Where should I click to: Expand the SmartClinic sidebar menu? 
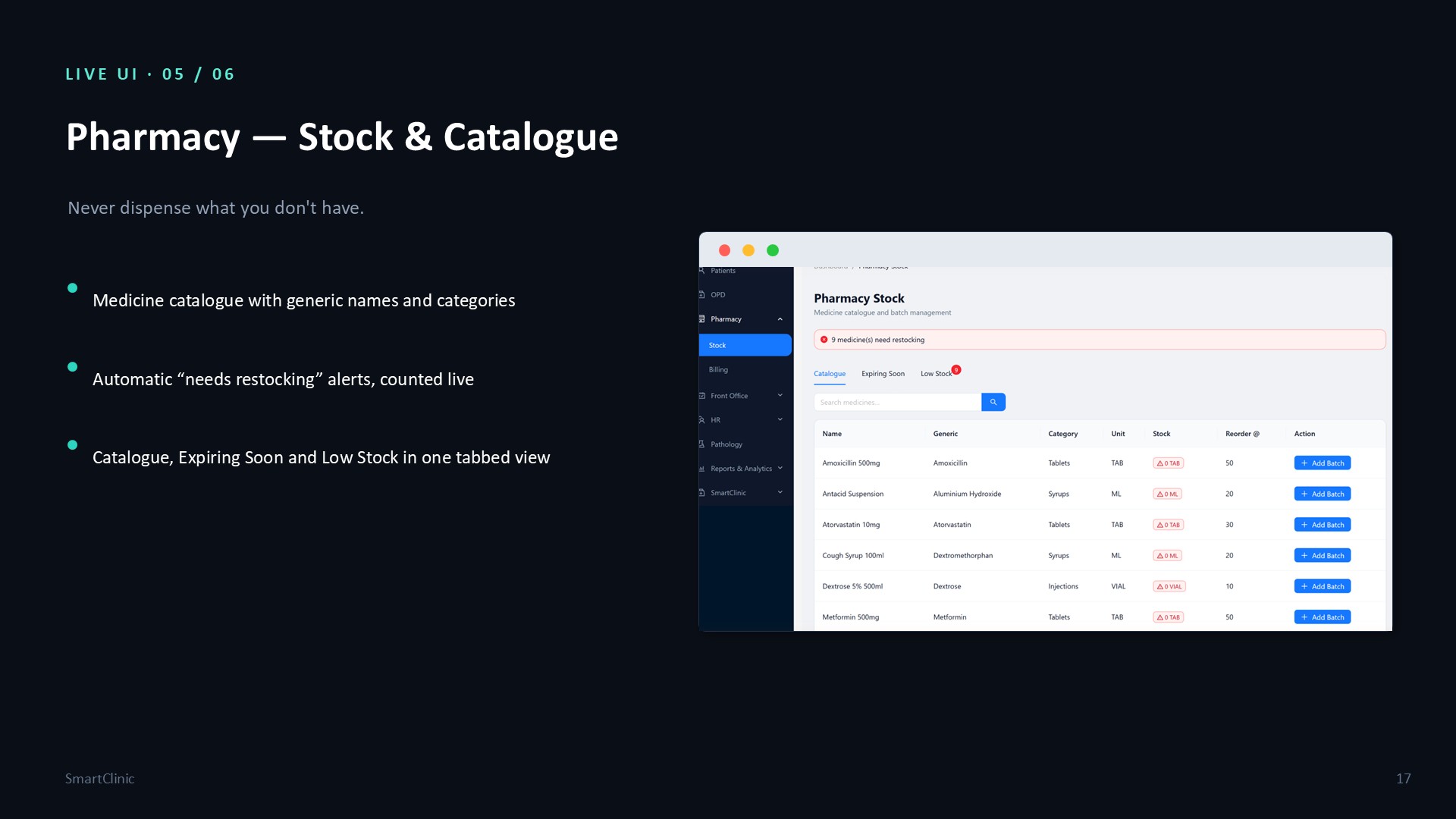pyautogui.click(x=780, y=492)
